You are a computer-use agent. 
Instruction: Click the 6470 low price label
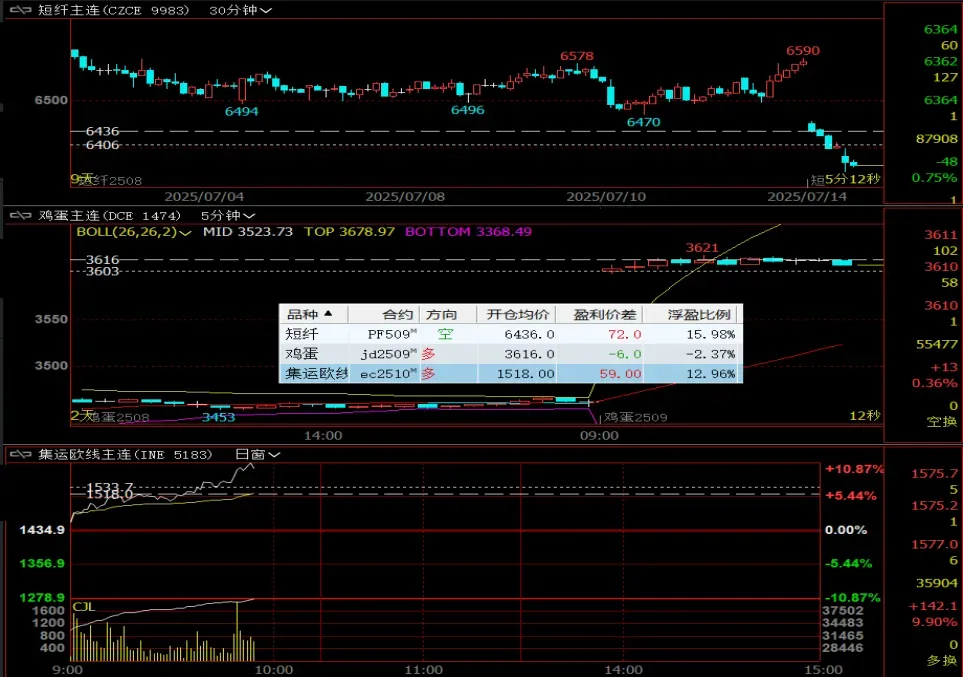643,122
